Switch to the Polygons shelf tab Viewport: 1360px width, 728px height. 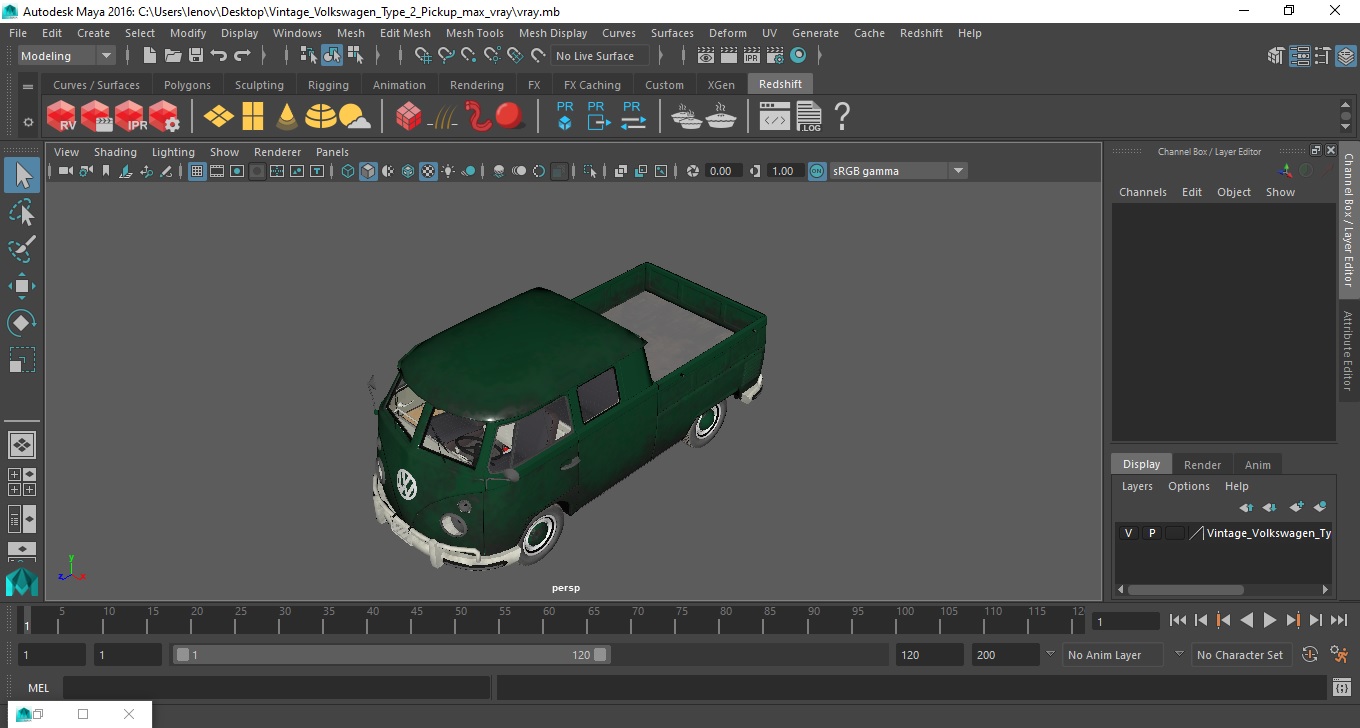coord(187,85)
